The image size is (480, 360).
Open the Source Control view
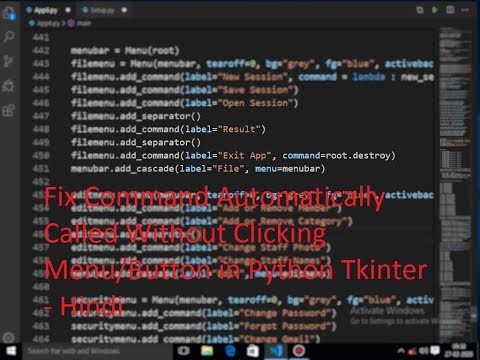tap(8, 61)
